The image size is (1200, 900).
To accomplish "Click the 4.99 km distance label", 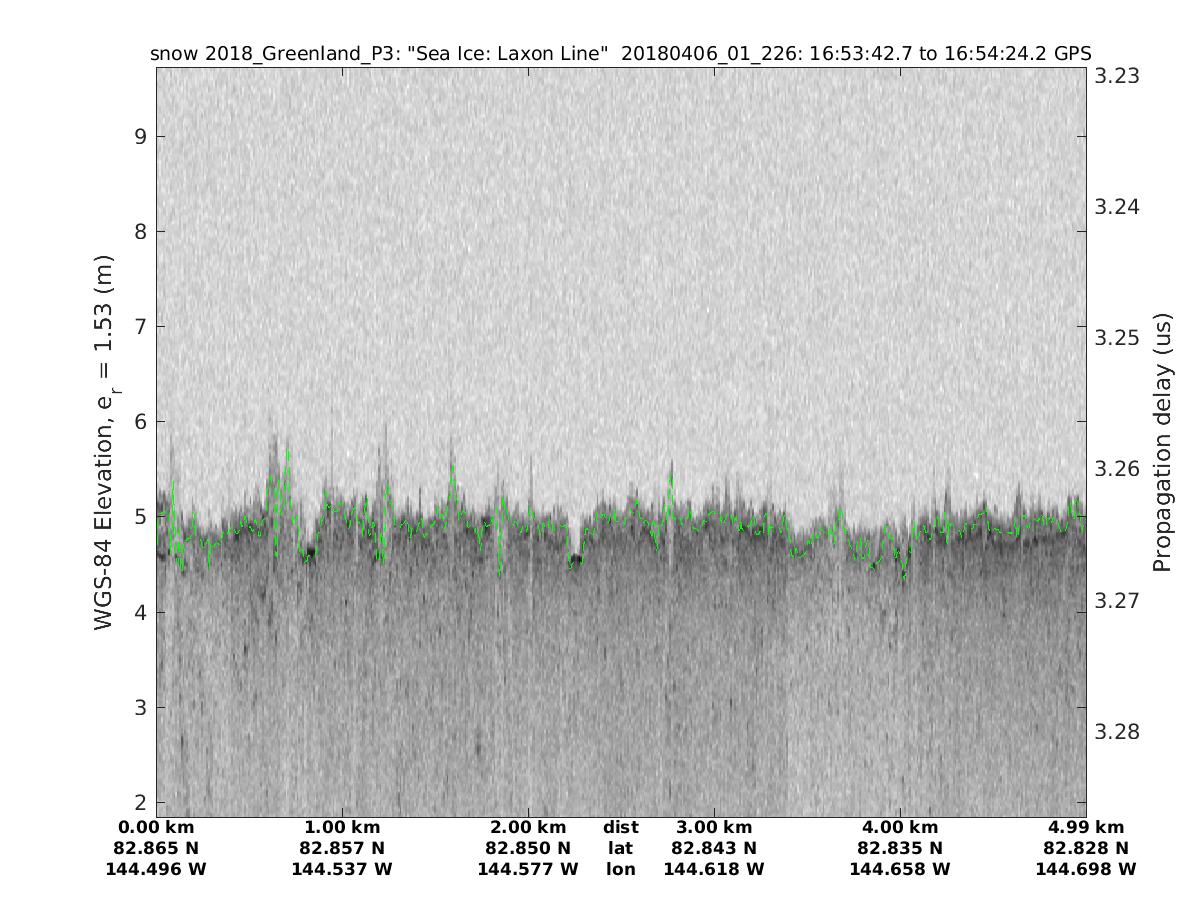I will 1086,828.
